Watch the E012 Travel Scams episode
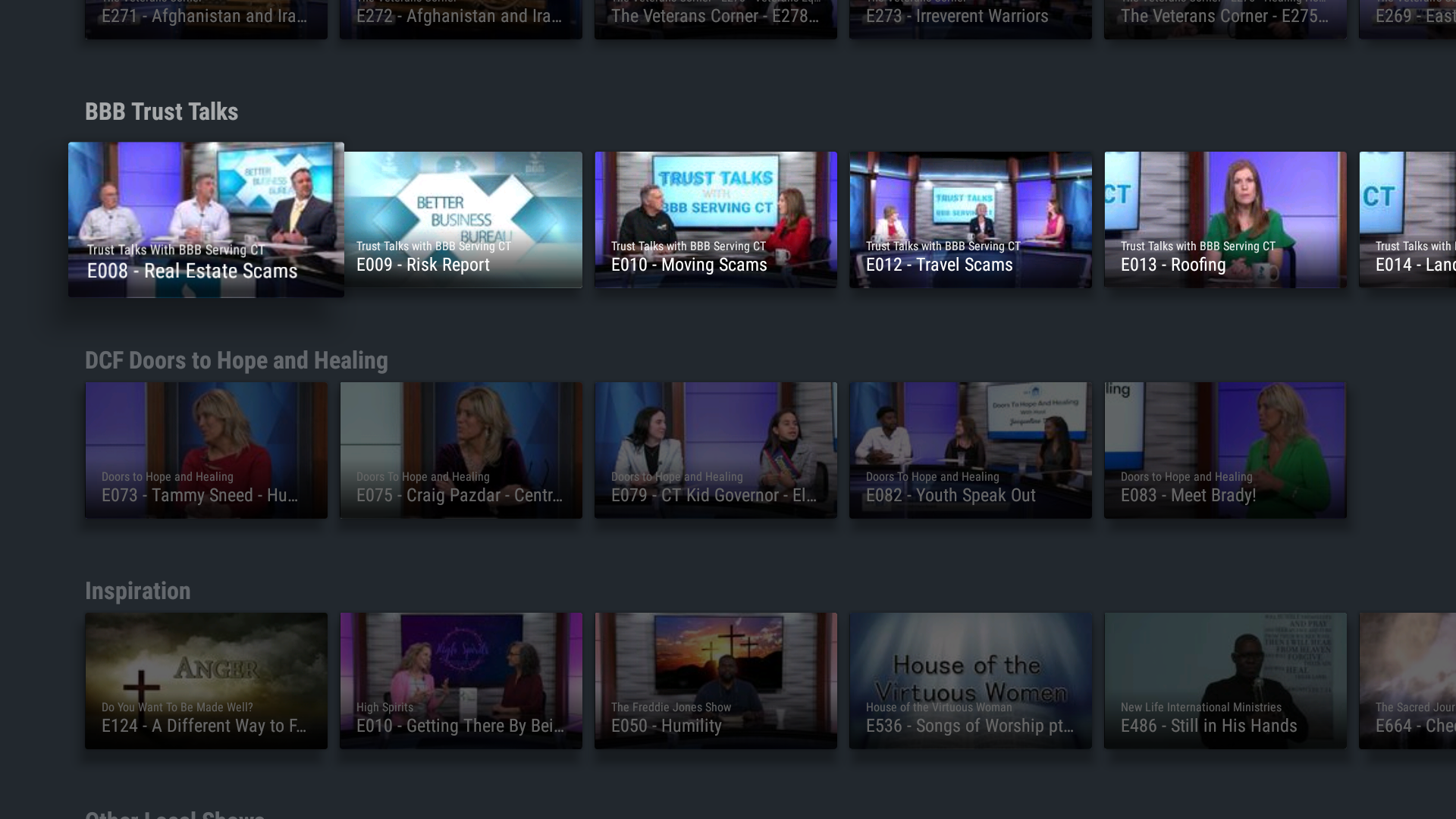The height and width of the screenshot is (819, 1456). click(x=971, y=220)
